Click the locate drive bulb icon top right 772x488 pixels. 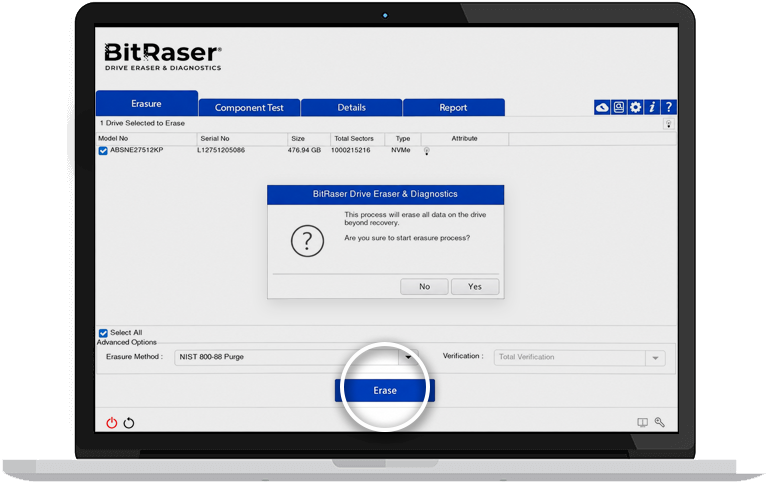pos(668,124)
